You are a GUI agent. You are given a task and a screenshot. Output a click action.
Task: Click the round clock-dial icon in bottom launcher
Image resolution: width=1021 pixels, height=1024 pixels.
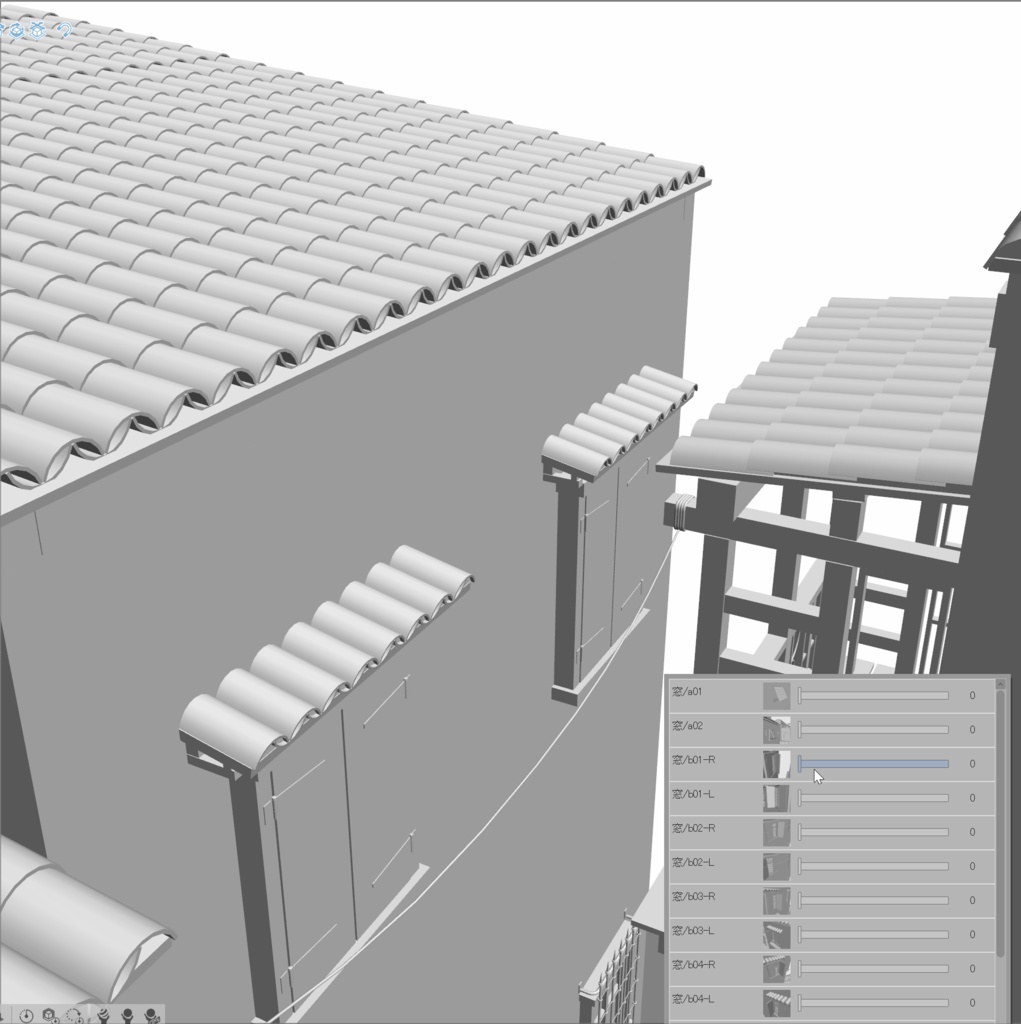(x=26, y=1016)
